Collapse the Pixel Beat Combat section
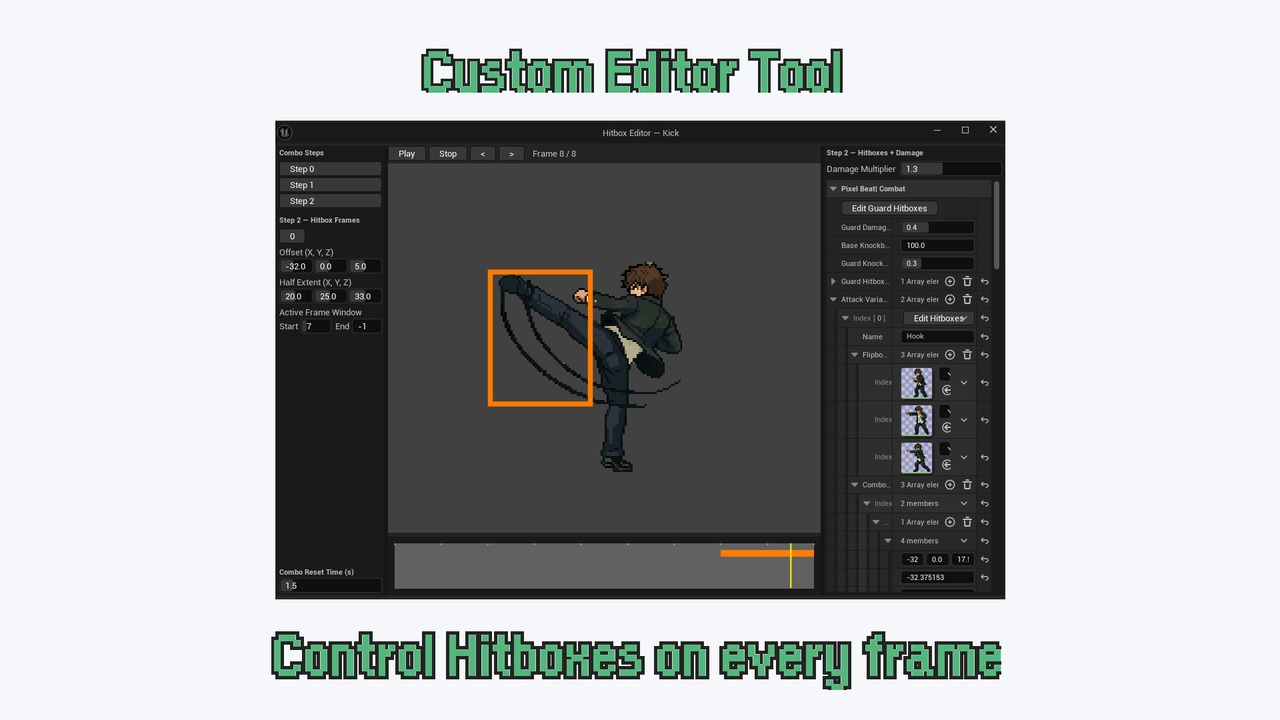The width and height of the screenshot is (1280, 720). [x=833, y=189]
